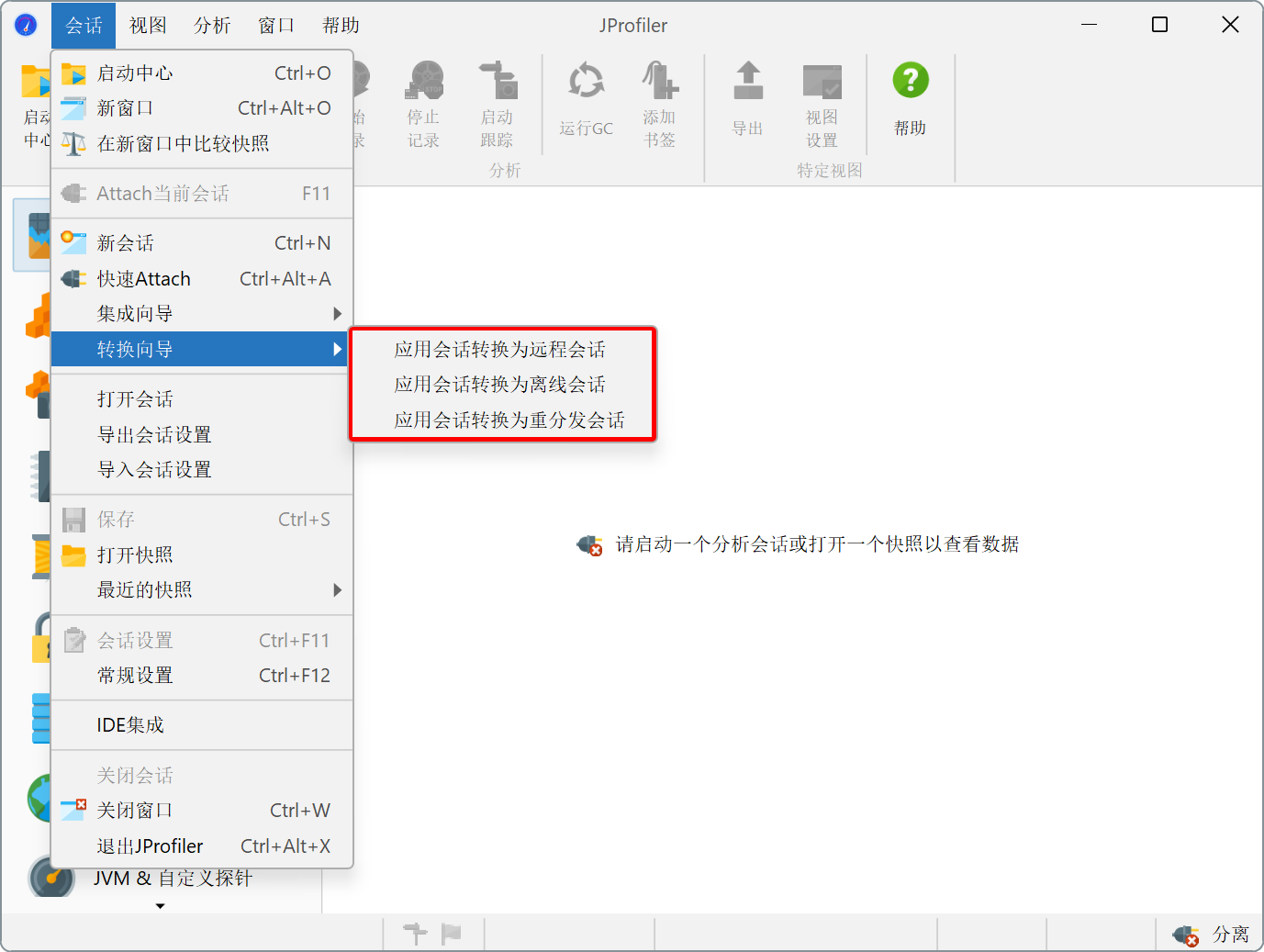Open 常规设置 from the menu
The width and height of the screenshot is (1264, 952).
pos(202,676)
